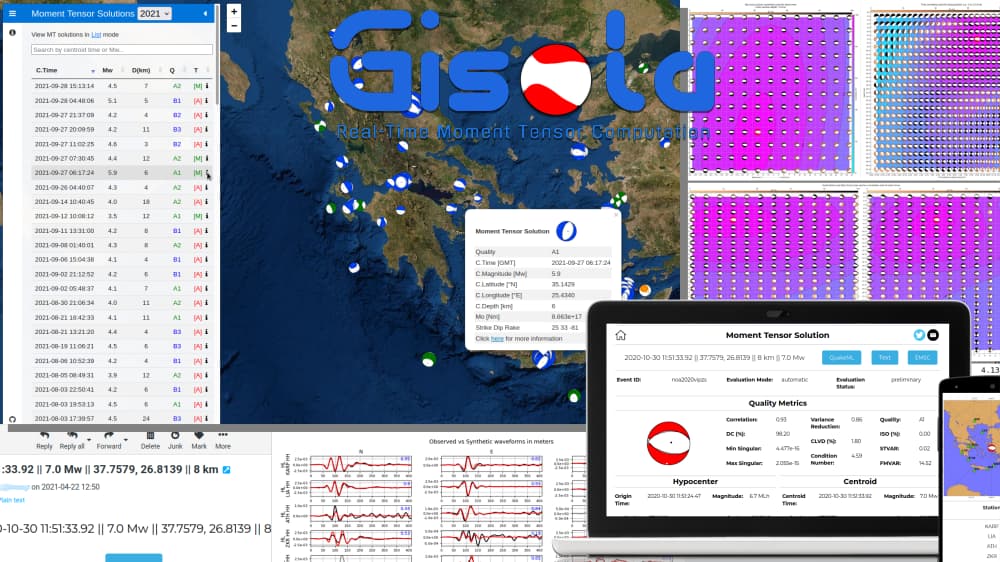Select row 2021-09-26 04:40:07

(x=122, y=187)
